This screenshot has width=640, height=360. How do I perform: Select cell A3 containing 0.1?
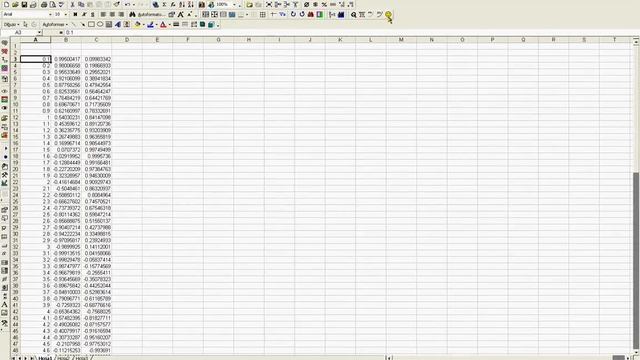[36, 59]
